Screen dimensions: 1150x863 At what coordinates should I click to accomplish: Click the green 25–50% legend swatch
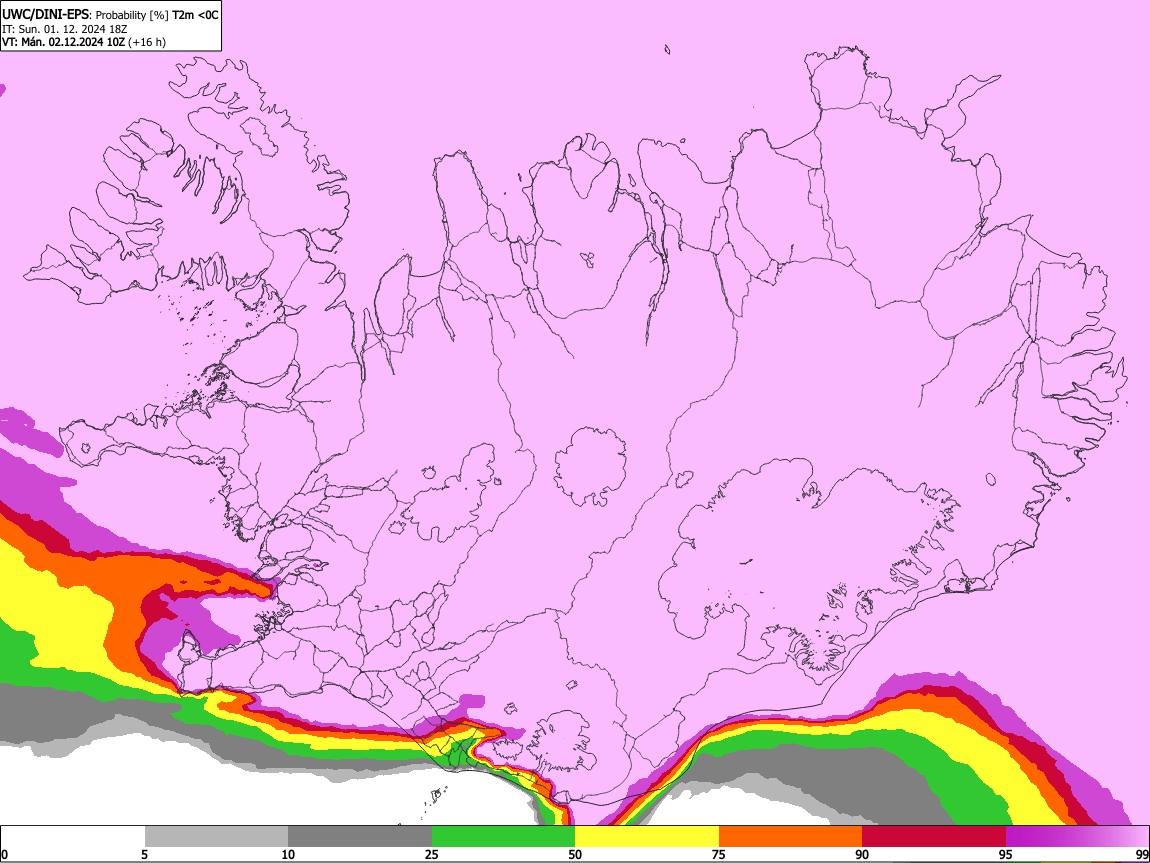click(503, 836)
